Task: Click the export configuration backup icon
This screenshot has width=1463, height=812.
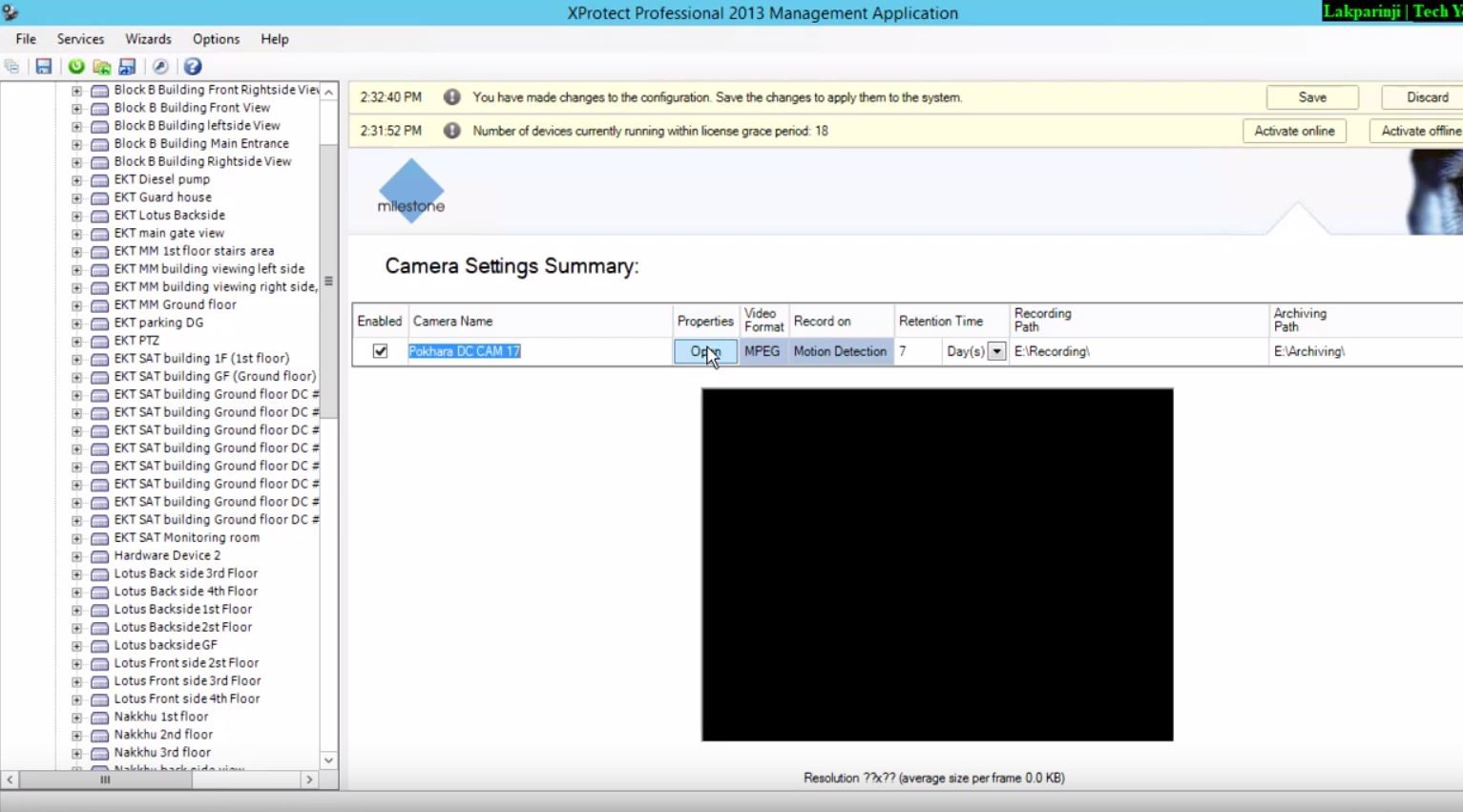Action: click(x=127, y=66)
